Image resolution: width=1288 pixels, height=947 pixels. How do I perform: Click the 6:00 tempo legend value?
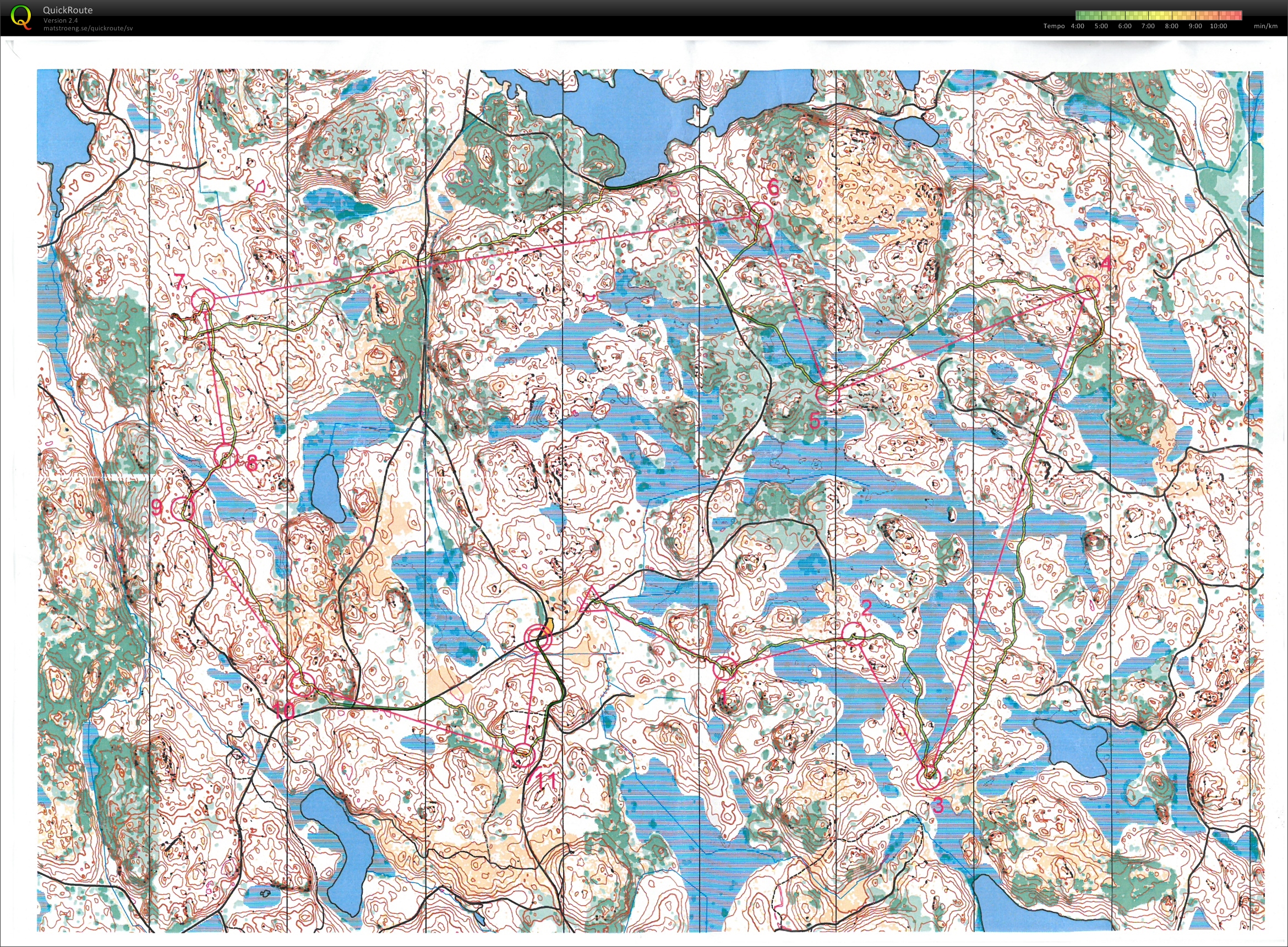tap(1125, 26)
